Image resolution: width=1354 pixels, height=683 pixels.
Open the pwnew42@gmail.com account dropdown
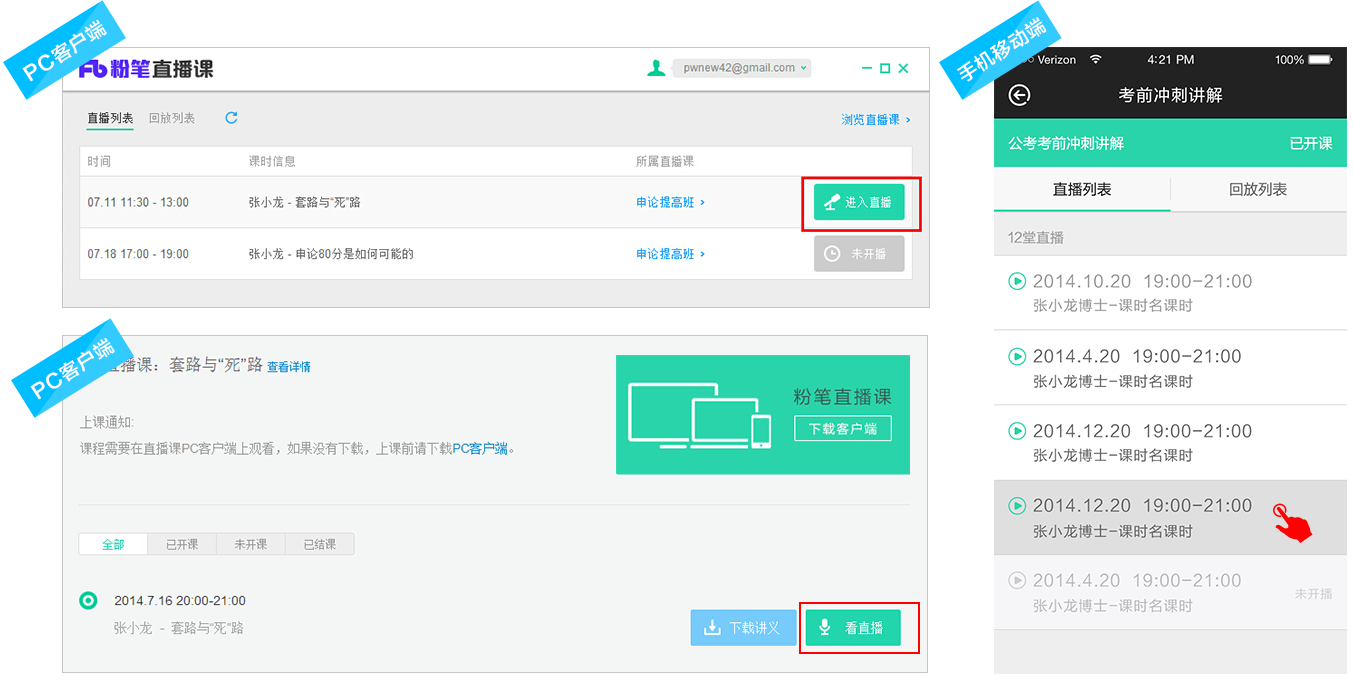[x=741, y=68]
